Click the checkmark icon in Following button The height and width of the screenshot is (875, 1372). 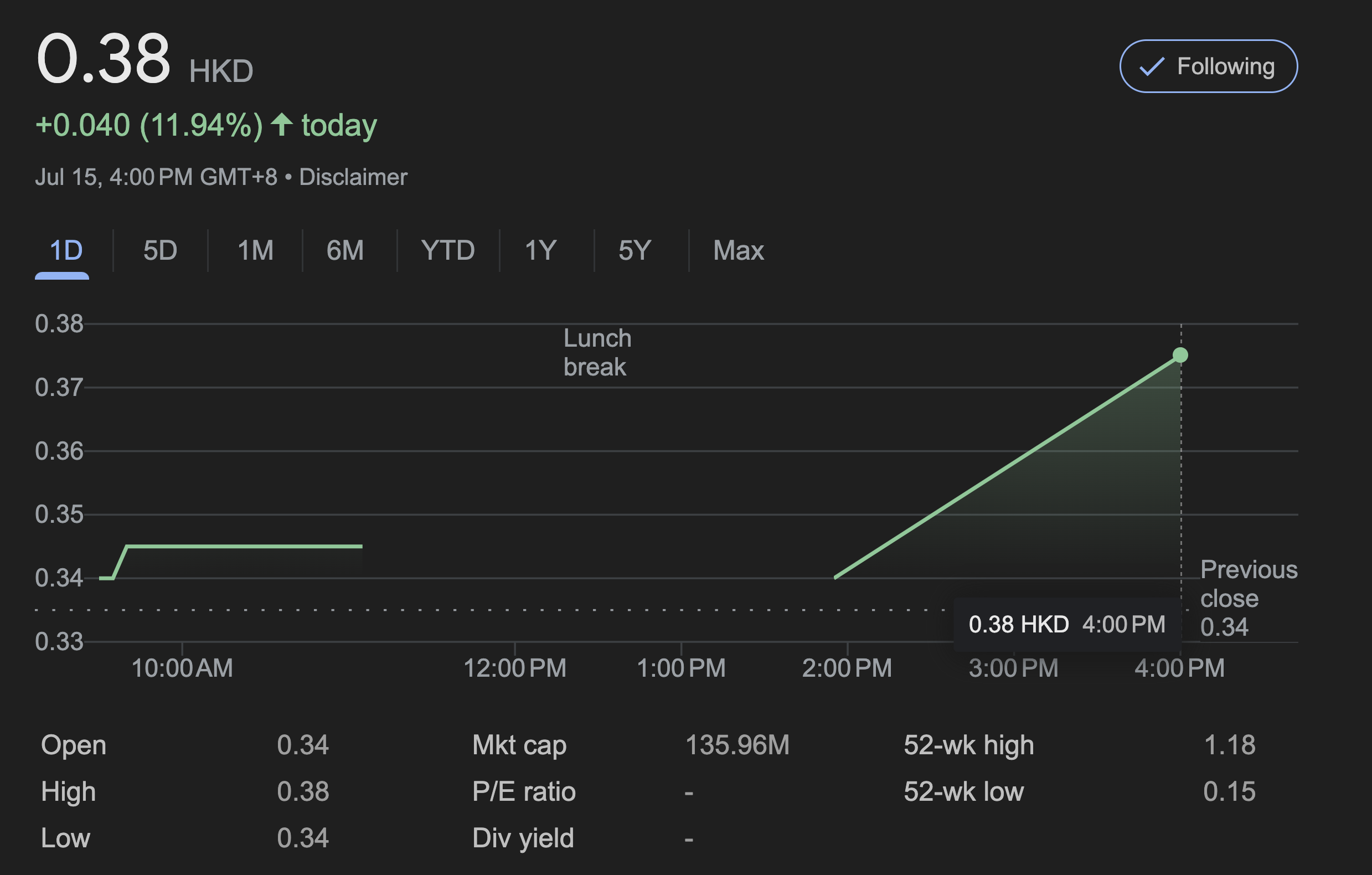tap(1152, 66)
